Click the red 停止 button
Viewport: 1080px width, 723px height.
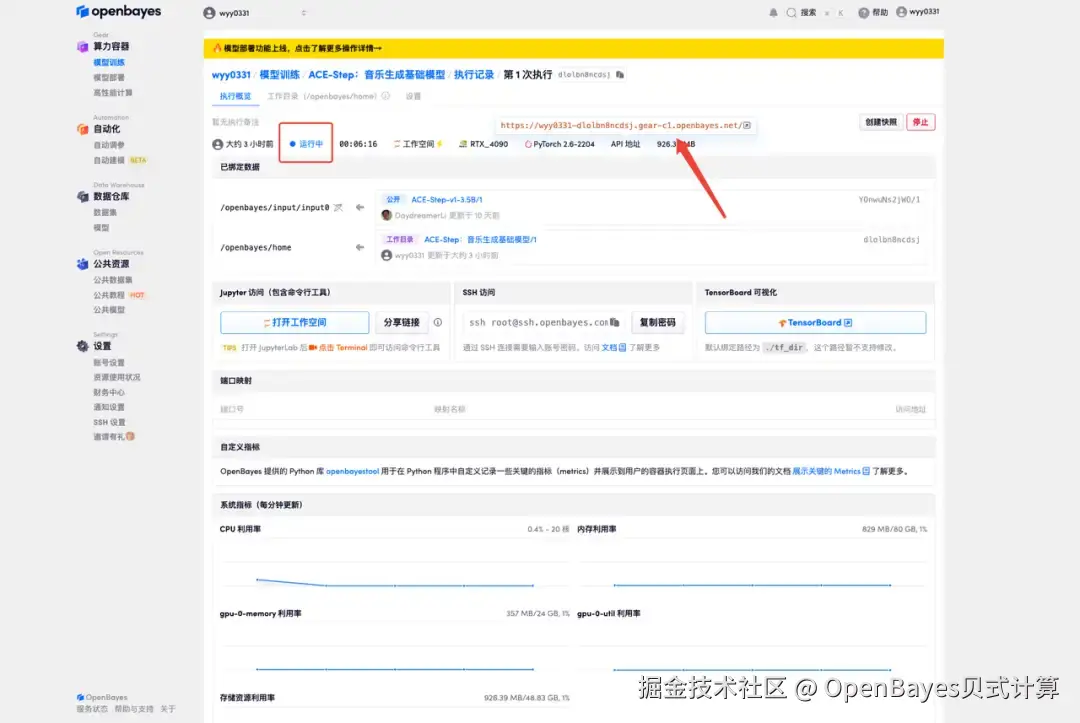pos(920,122)
